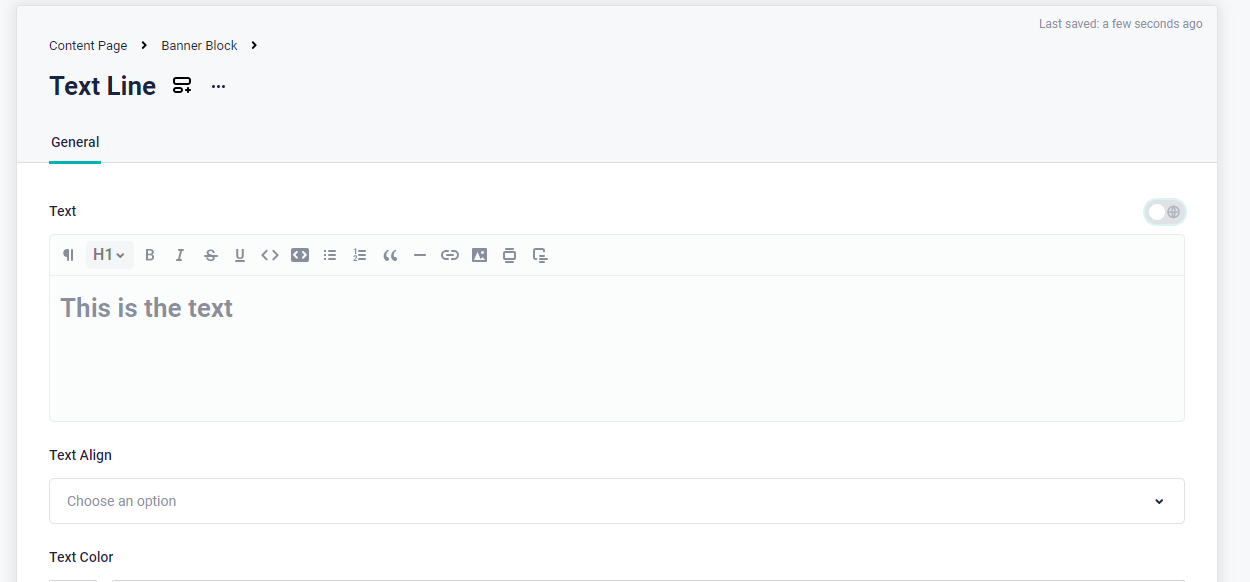This screenshot has width=1250, height=582.
Task: Insert a hyperlink into the text
Action: (x=450, y=255)
